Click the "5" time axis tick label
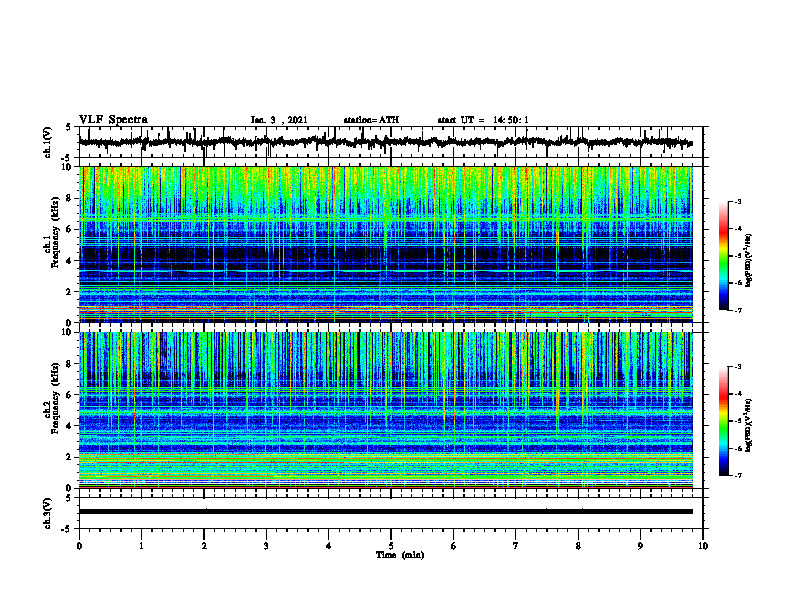 tap(391, 546)
